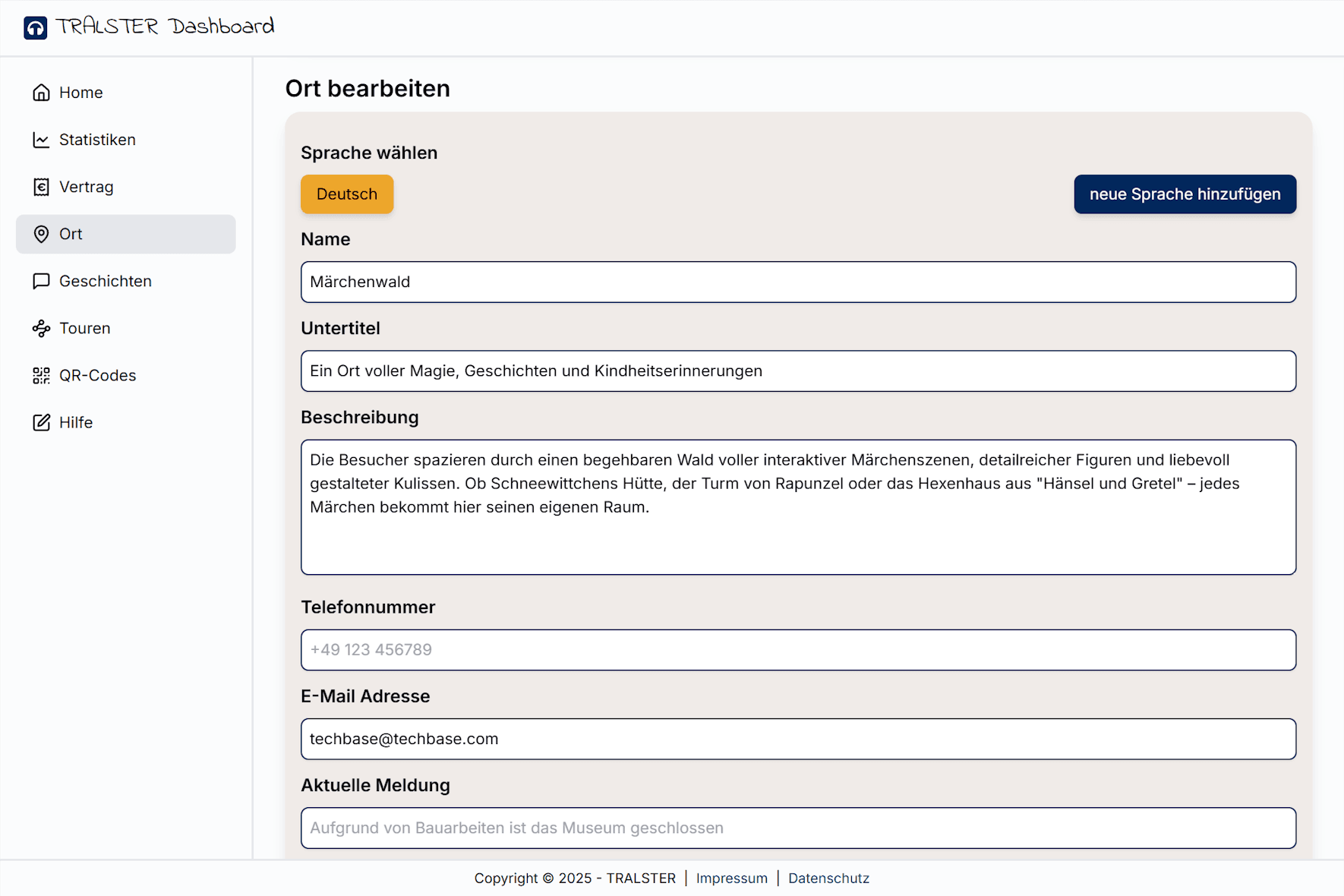Click the Home house icon
Viewport: 1344px width, 896px height.
pyautogui.click(x=41, y=93)
